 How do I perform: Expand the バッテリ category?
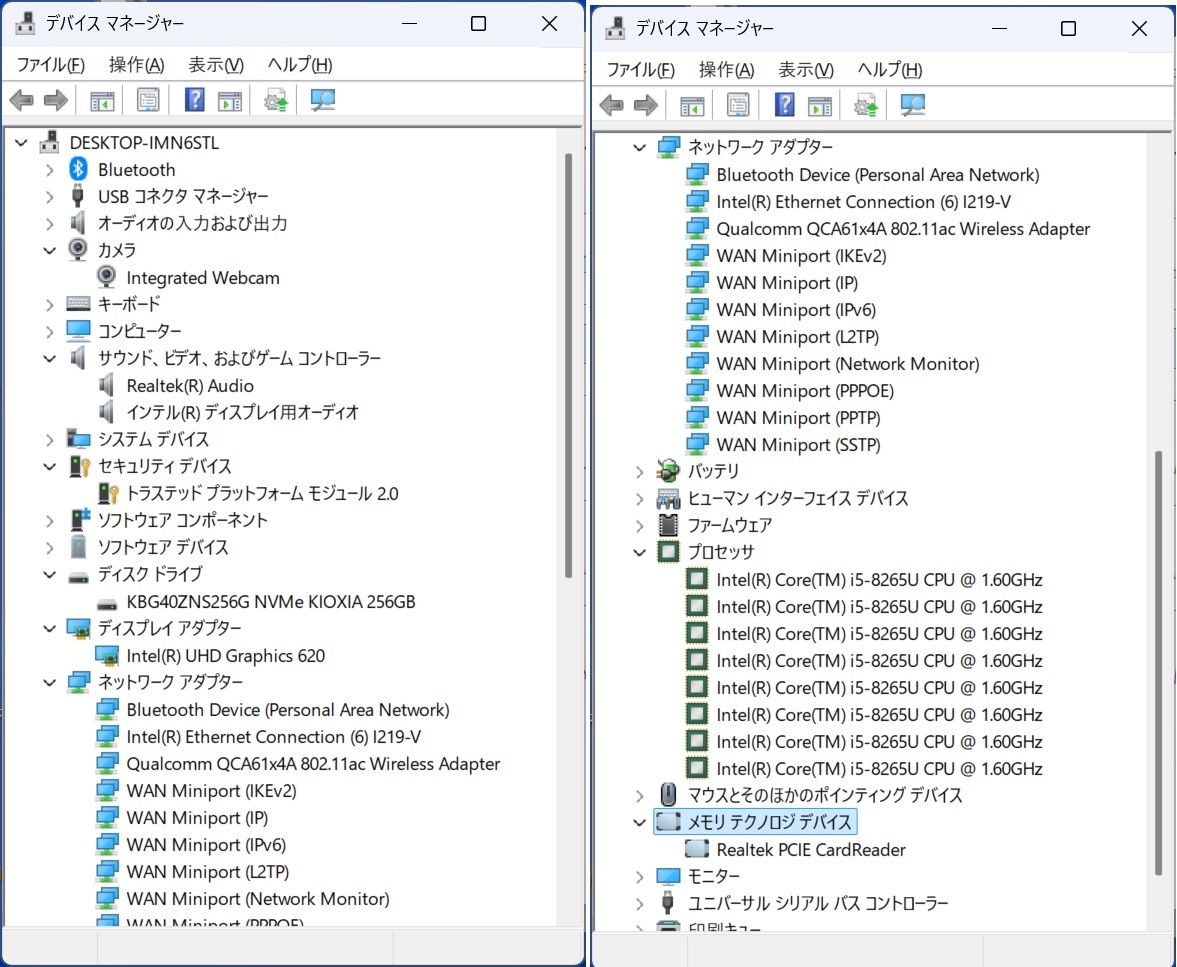(640, 471)
